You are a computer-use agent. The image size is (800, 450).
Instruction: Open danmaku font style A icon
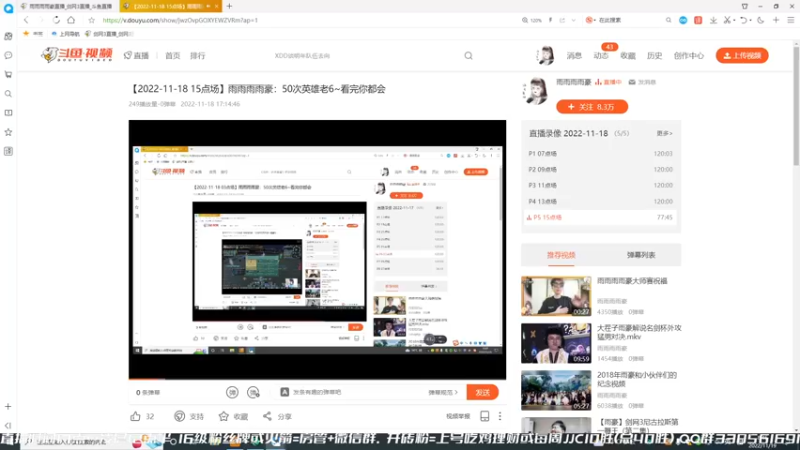(x=285, y=392)
